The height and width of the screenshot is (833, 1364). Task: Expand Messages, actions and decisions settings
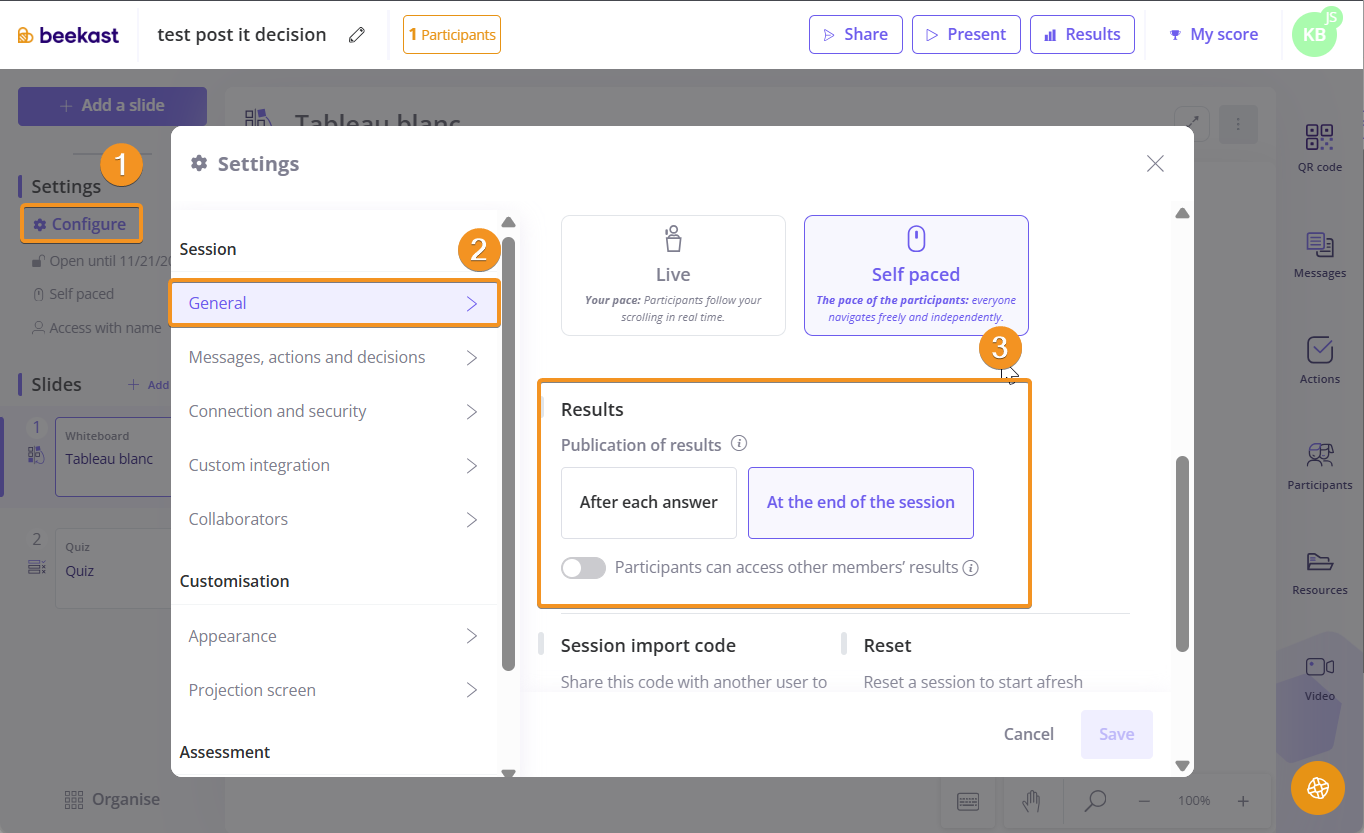[x=333, y=357]
